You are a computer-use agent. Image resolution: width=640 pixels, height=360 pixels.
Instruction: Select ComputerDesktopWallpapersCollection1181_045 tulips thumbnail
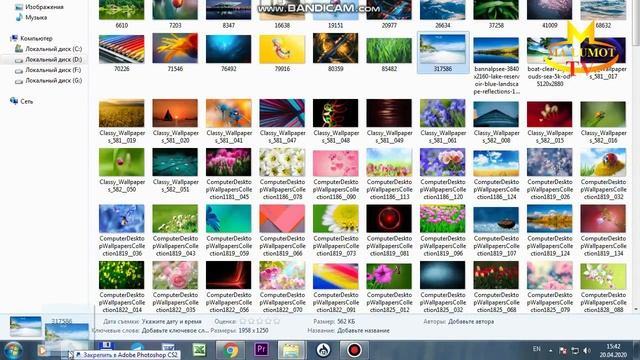pos(229,174)
